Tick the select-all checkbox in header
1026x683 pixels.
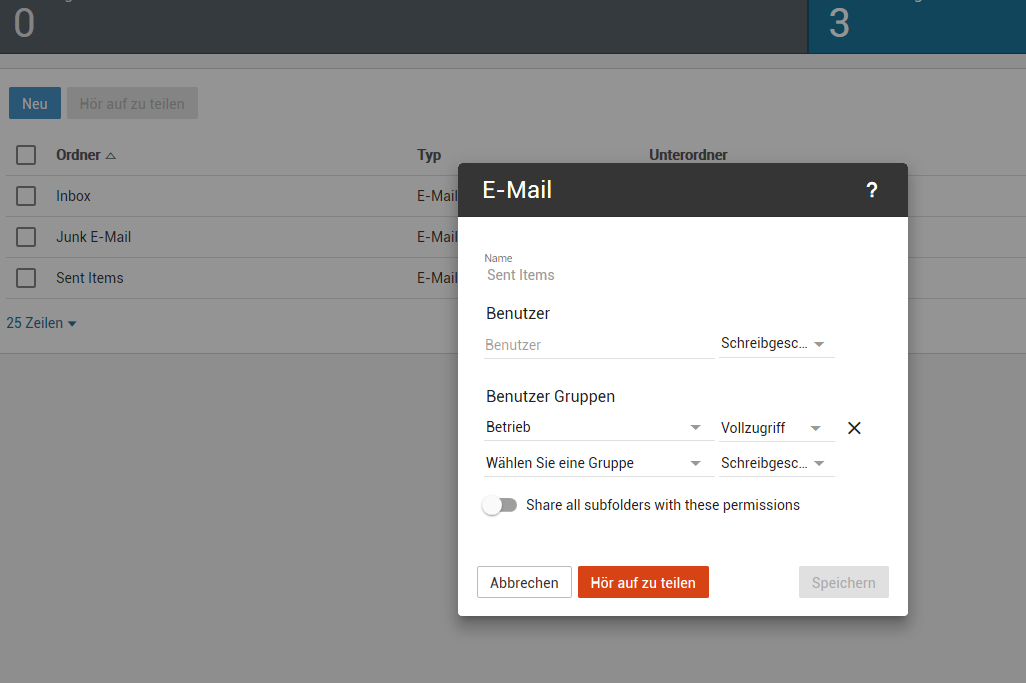tap(26, 155)
